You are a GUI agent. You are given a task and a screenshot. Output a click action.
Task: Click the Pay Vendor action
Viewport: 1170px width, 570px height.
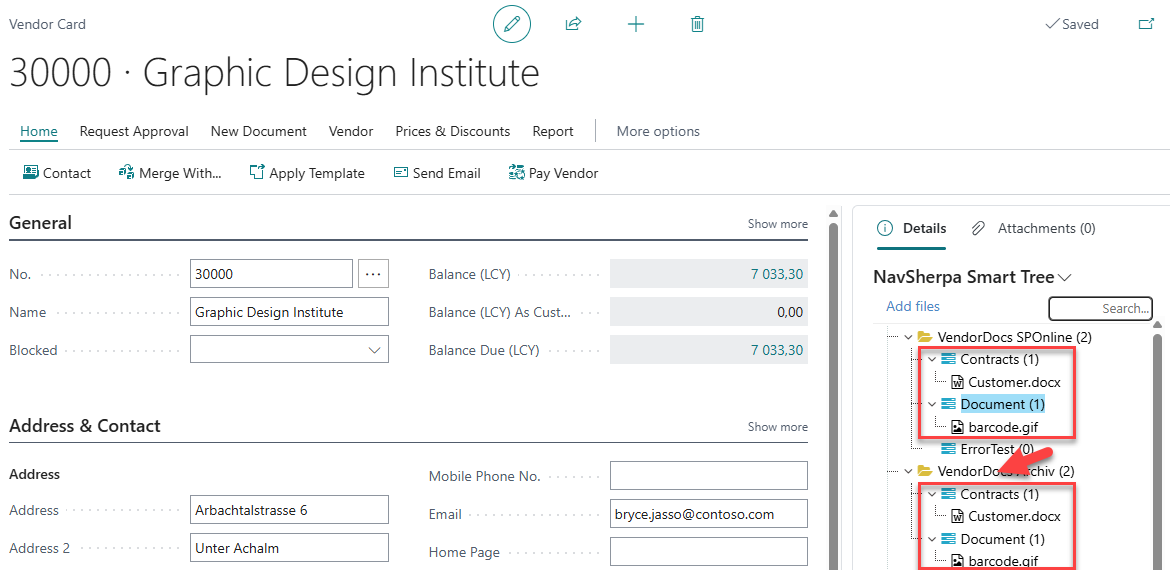click(553, 173)
